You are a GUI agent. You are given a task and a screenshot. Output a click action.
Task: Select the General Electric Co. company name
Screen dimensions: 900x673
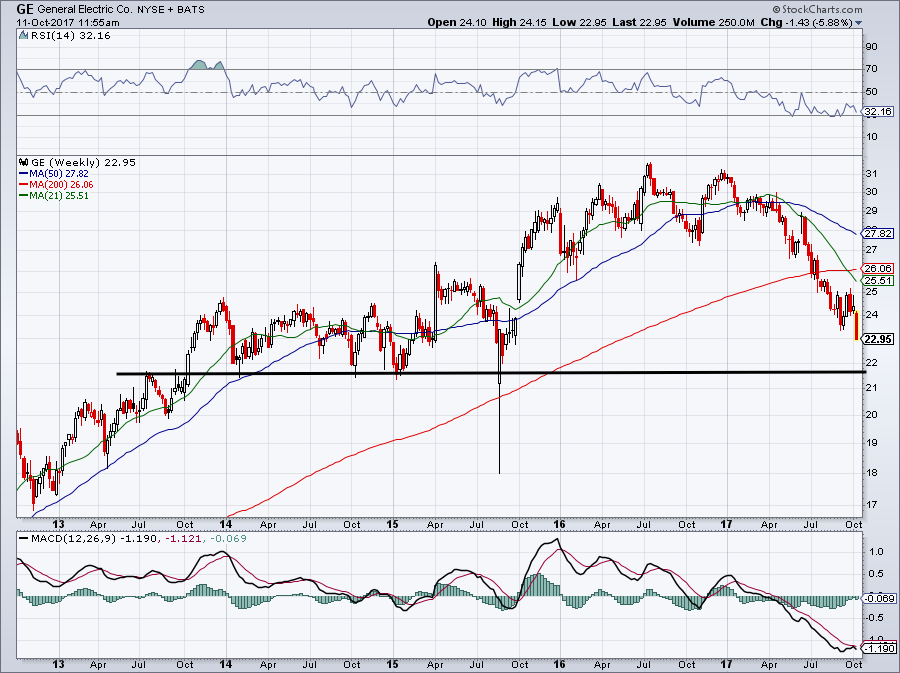pos(86,10)
